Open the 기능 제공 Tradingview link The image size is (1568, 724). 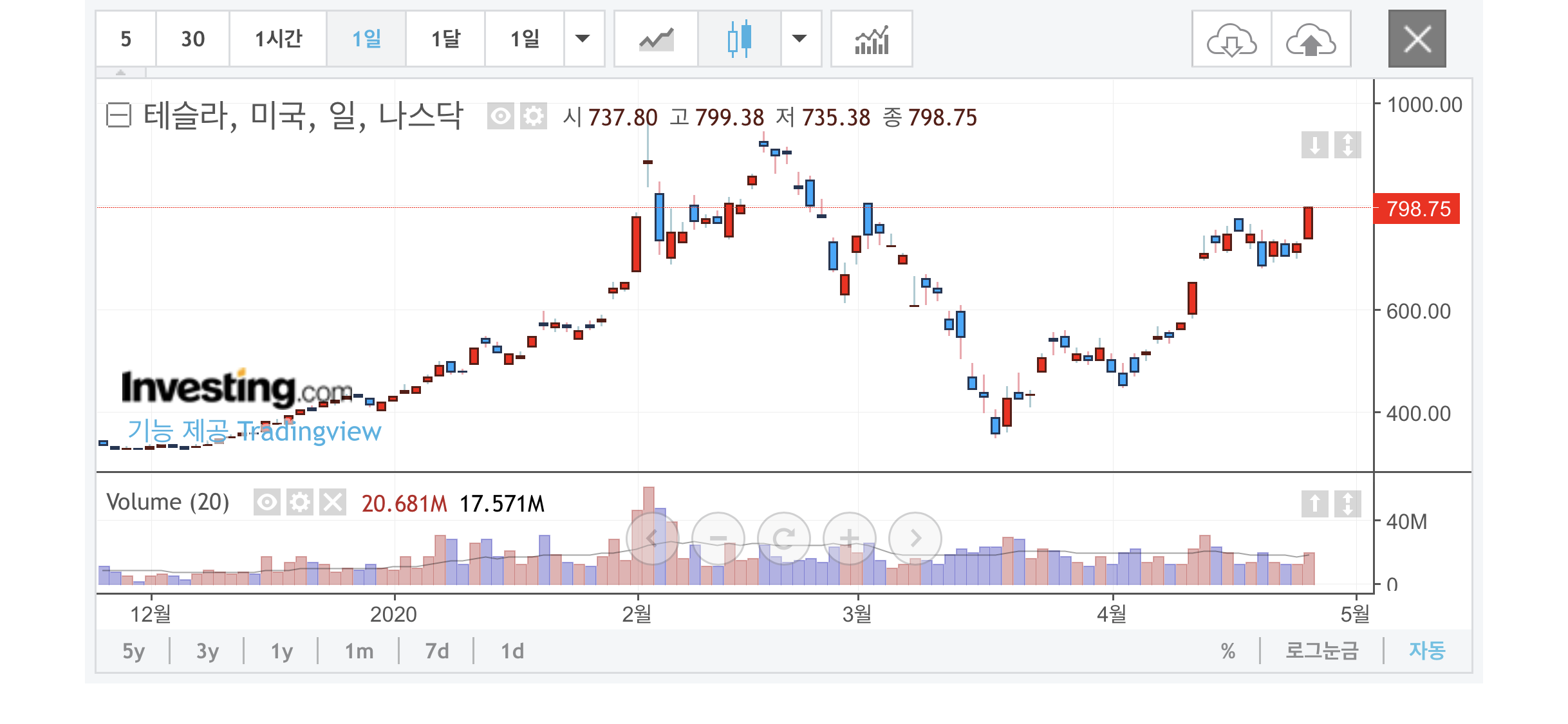click(254, 431)
